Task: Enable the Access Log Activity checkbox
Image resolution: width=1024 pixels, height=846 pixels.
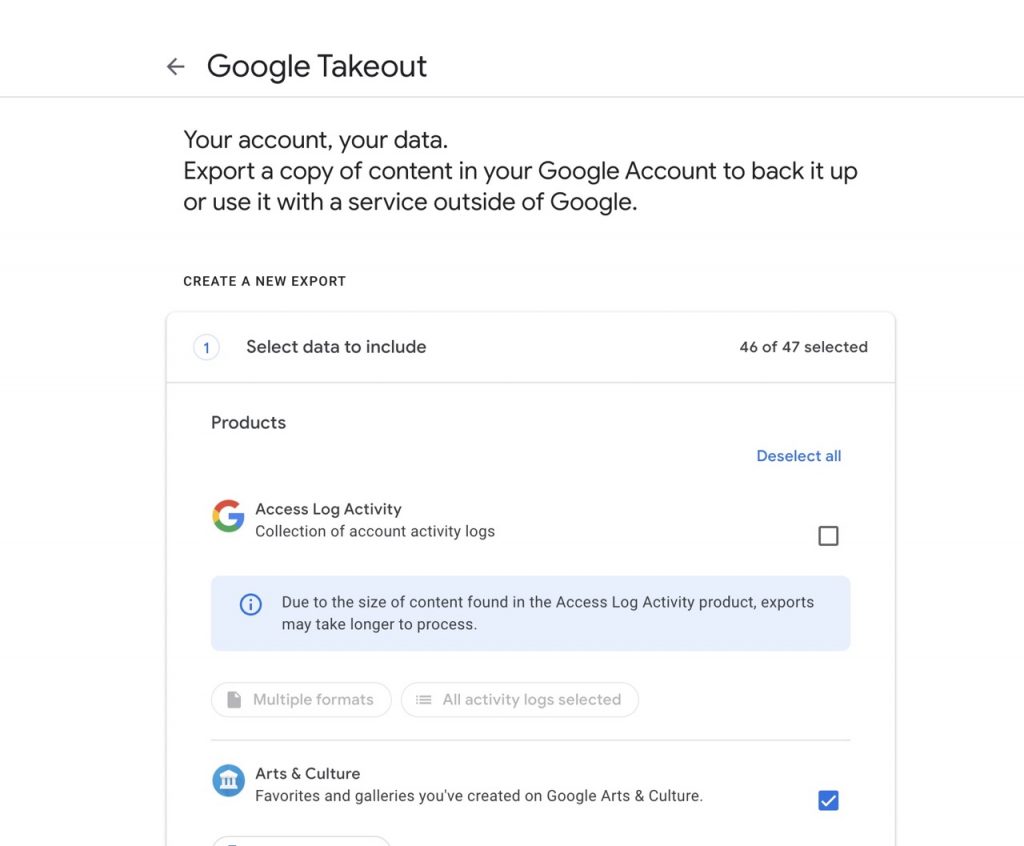Action: (x=828, y=536)
